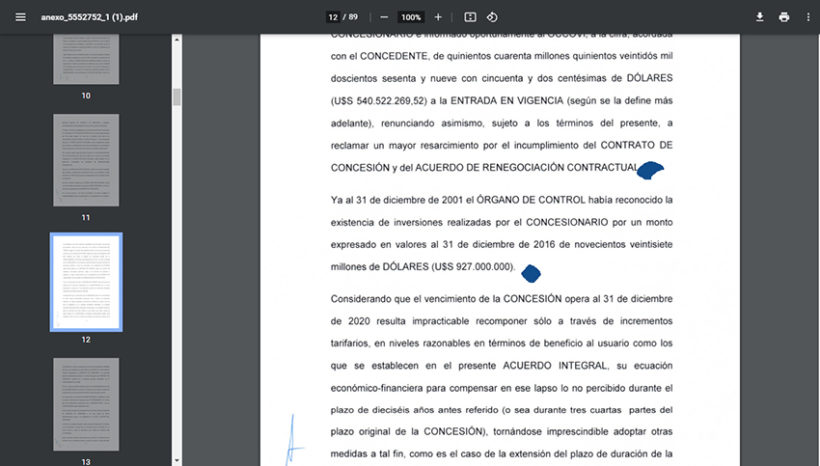Zoom out with the minus icon
The width and height of the screenshot is (820, 466).
coord(383,17)
